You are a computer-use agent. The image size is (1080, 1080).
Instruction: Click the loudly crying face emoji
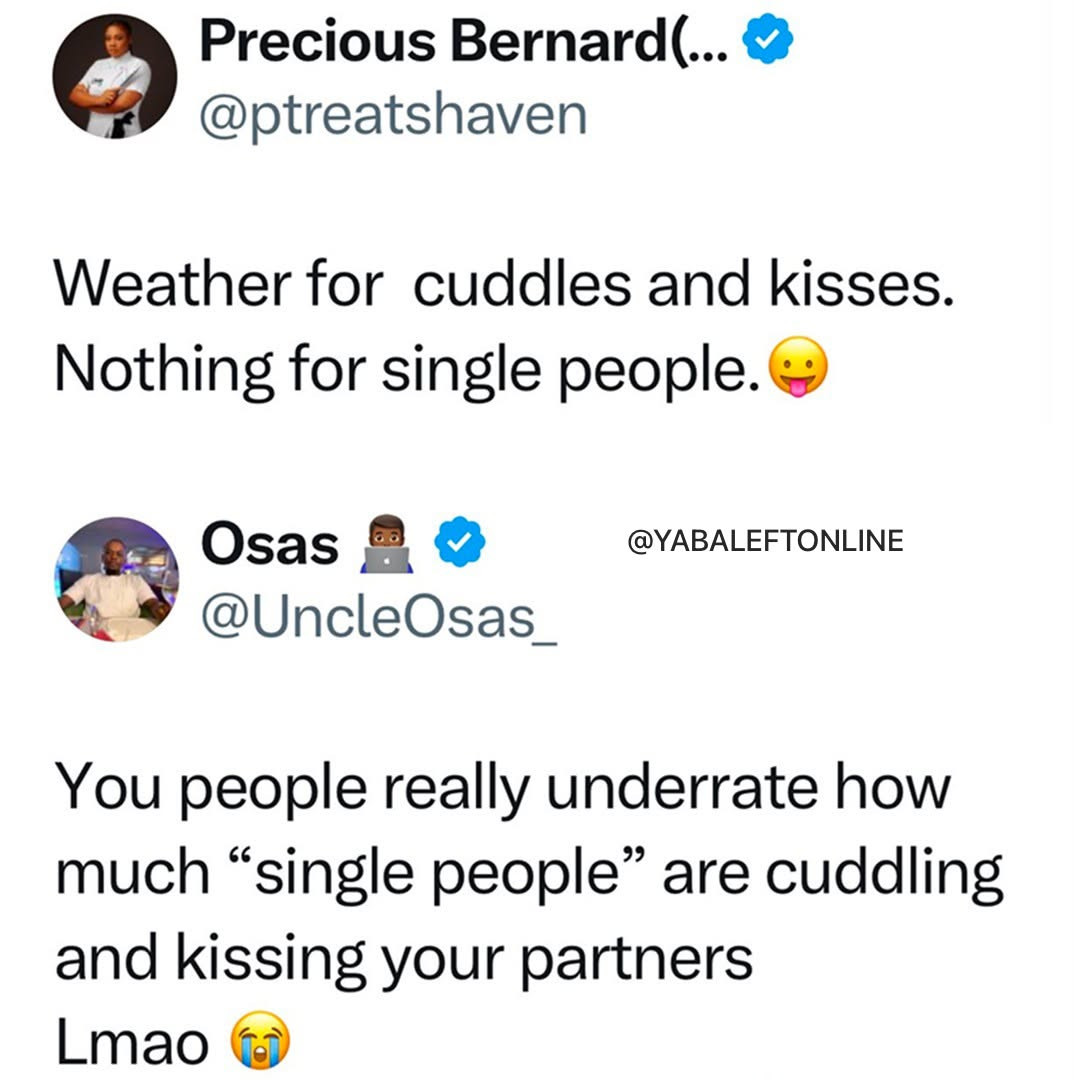coord(260,1040)
